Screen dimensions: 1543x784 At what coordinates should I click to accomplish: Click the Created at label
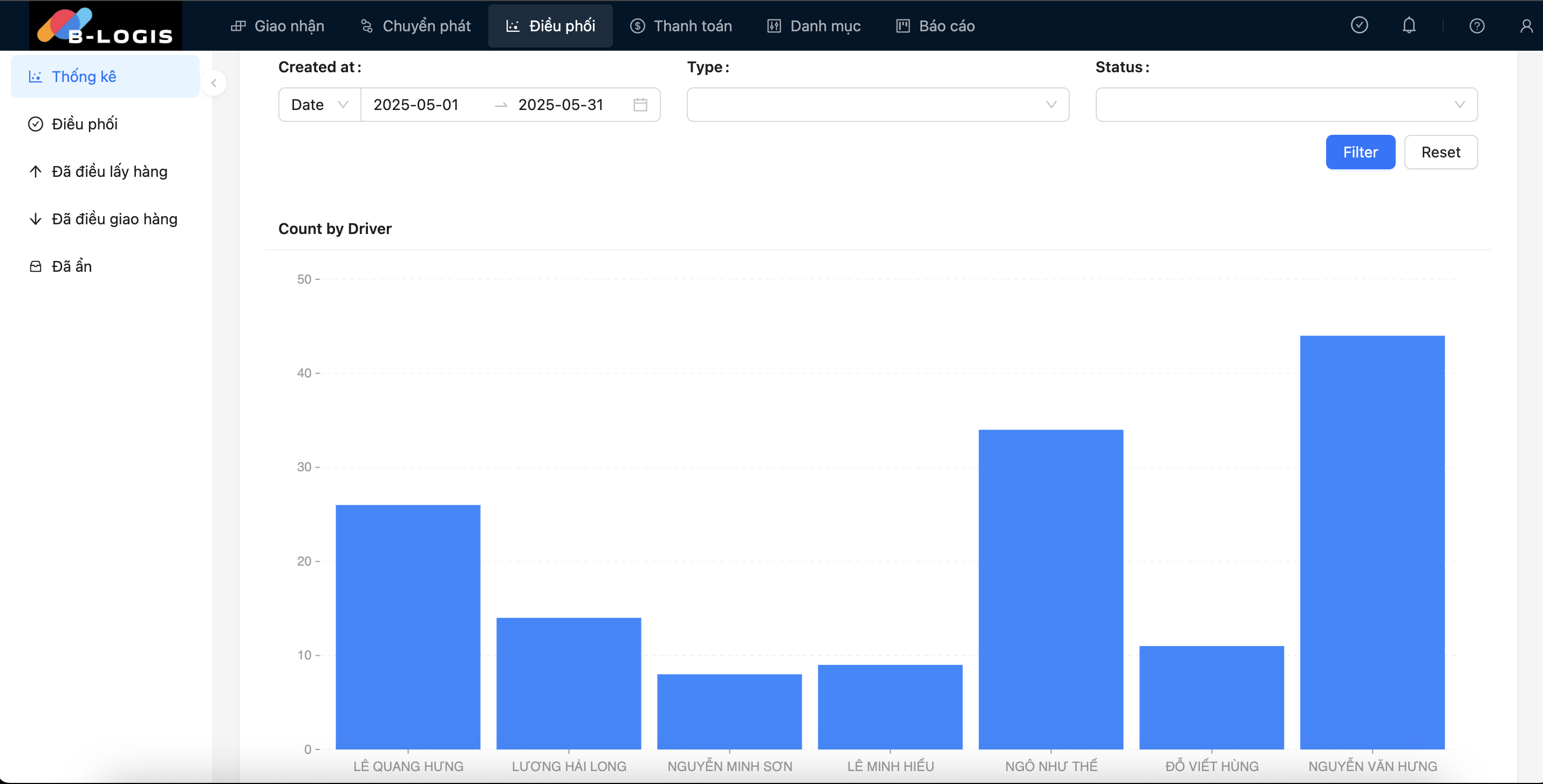(319, 67)
